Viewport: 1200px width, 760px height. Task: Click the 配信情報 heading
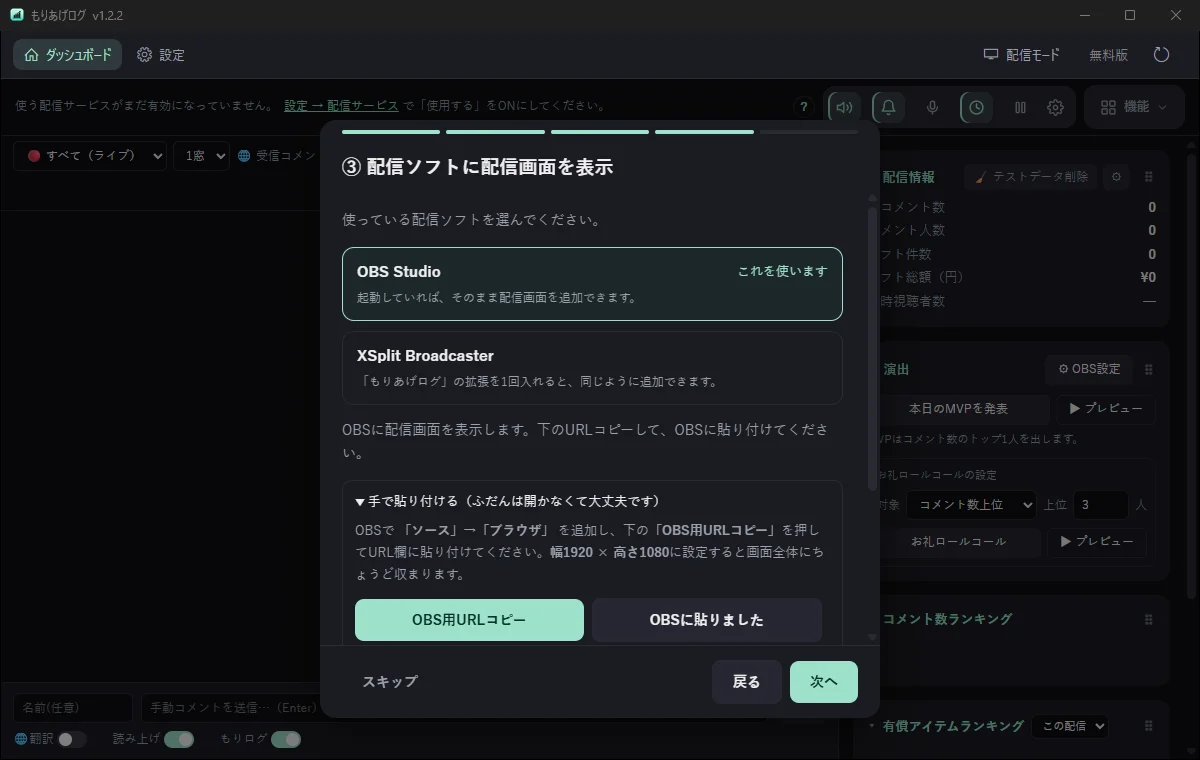point(908,177)
